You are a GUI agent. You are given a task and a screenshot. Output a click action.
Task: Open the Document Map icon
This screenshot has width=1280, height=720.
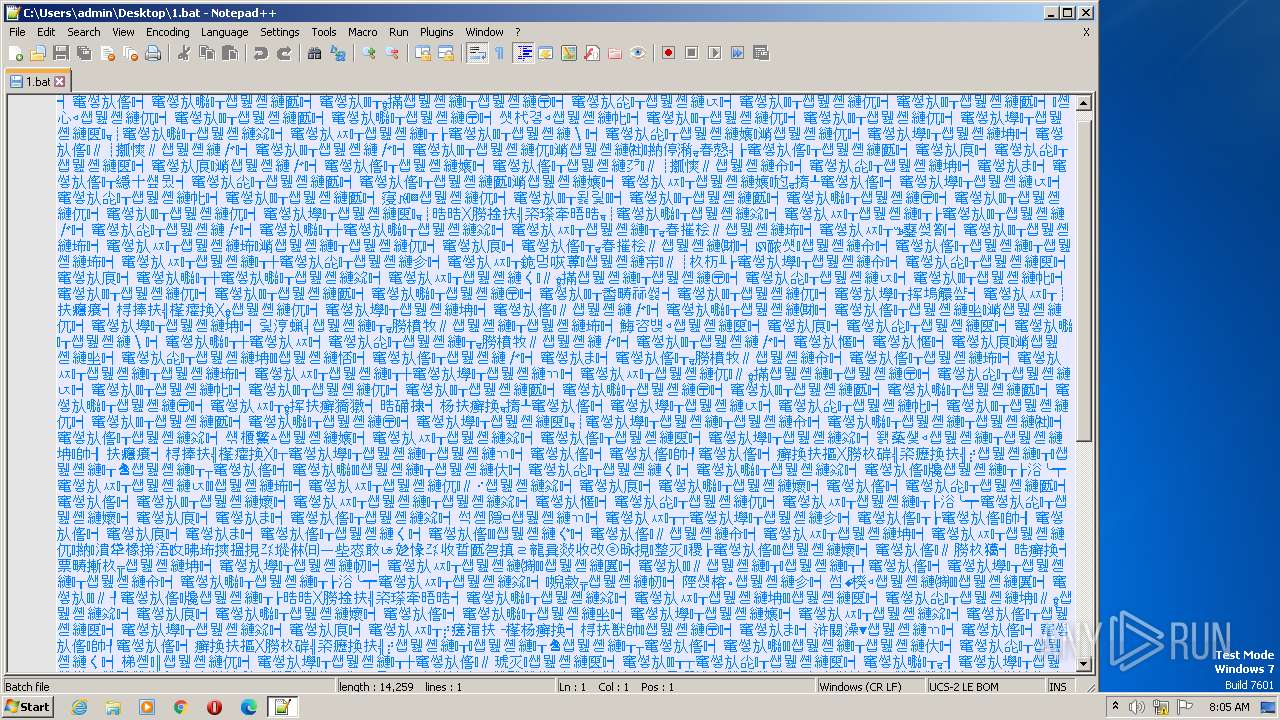click(x=569, y=53)
